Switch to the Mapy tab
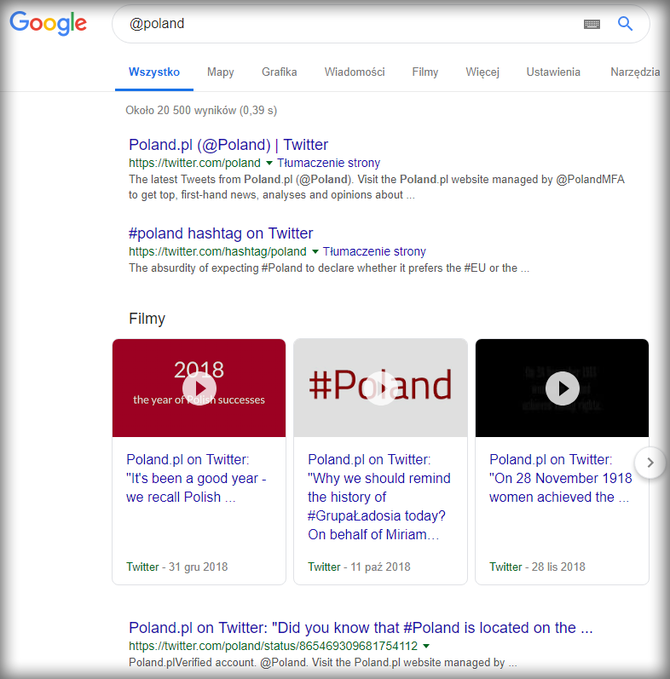 point(220,72)
